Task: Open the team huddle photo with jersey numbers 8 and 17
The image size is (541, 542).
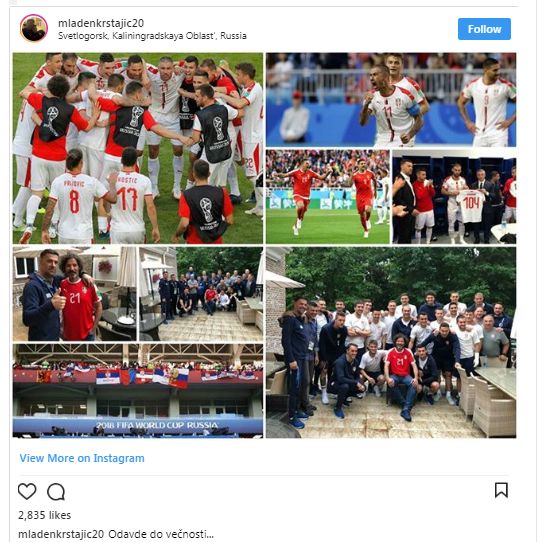Action: [x=138, y=148]
